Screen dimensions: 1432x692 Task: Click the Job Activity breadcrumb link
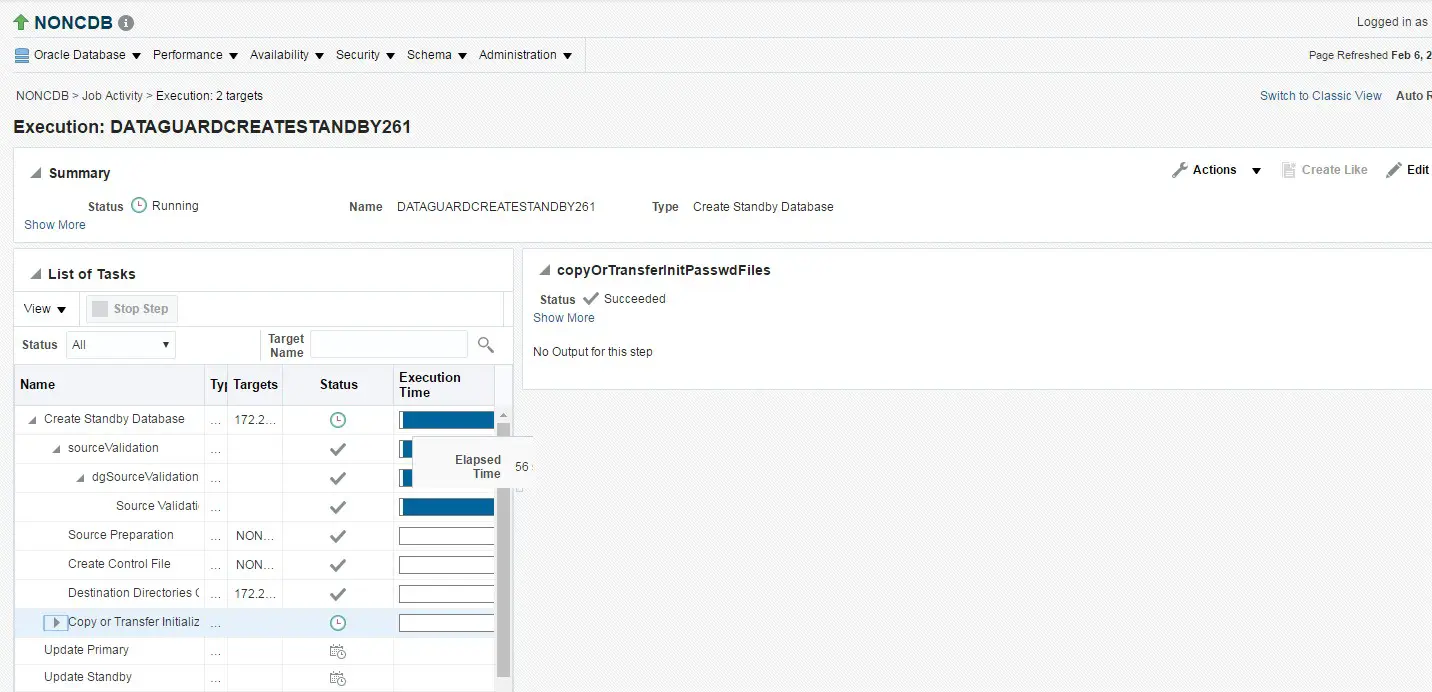coord(112,96)
